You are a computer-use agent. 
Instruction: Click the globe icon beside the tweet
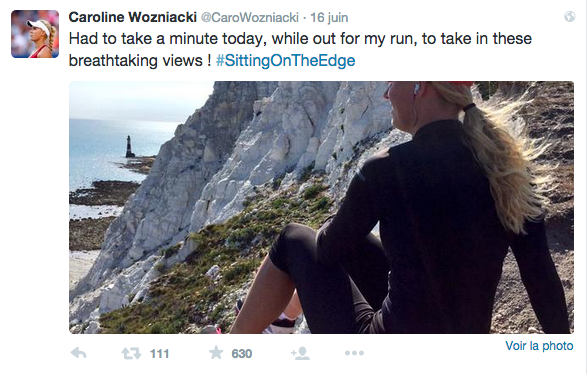pos(570,17)
